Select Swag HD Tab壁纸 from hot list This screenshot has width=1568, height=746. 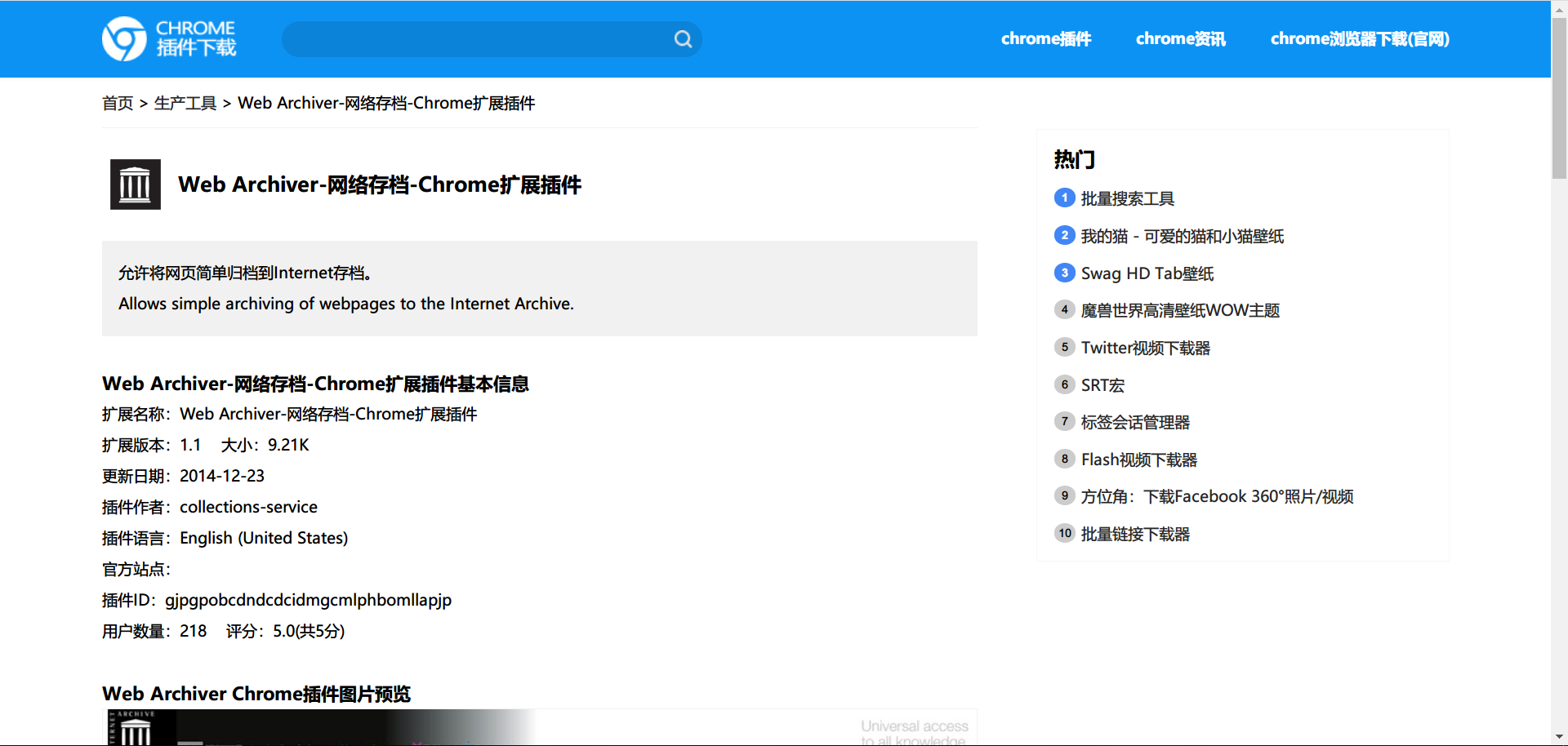(1147, 273)
